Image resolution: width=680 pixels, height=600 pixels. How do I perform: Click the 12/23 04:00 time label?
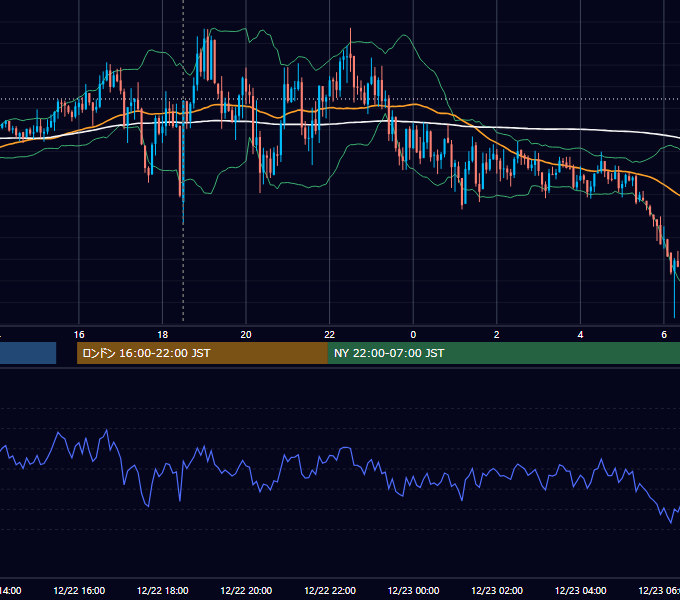pos(581,590)
